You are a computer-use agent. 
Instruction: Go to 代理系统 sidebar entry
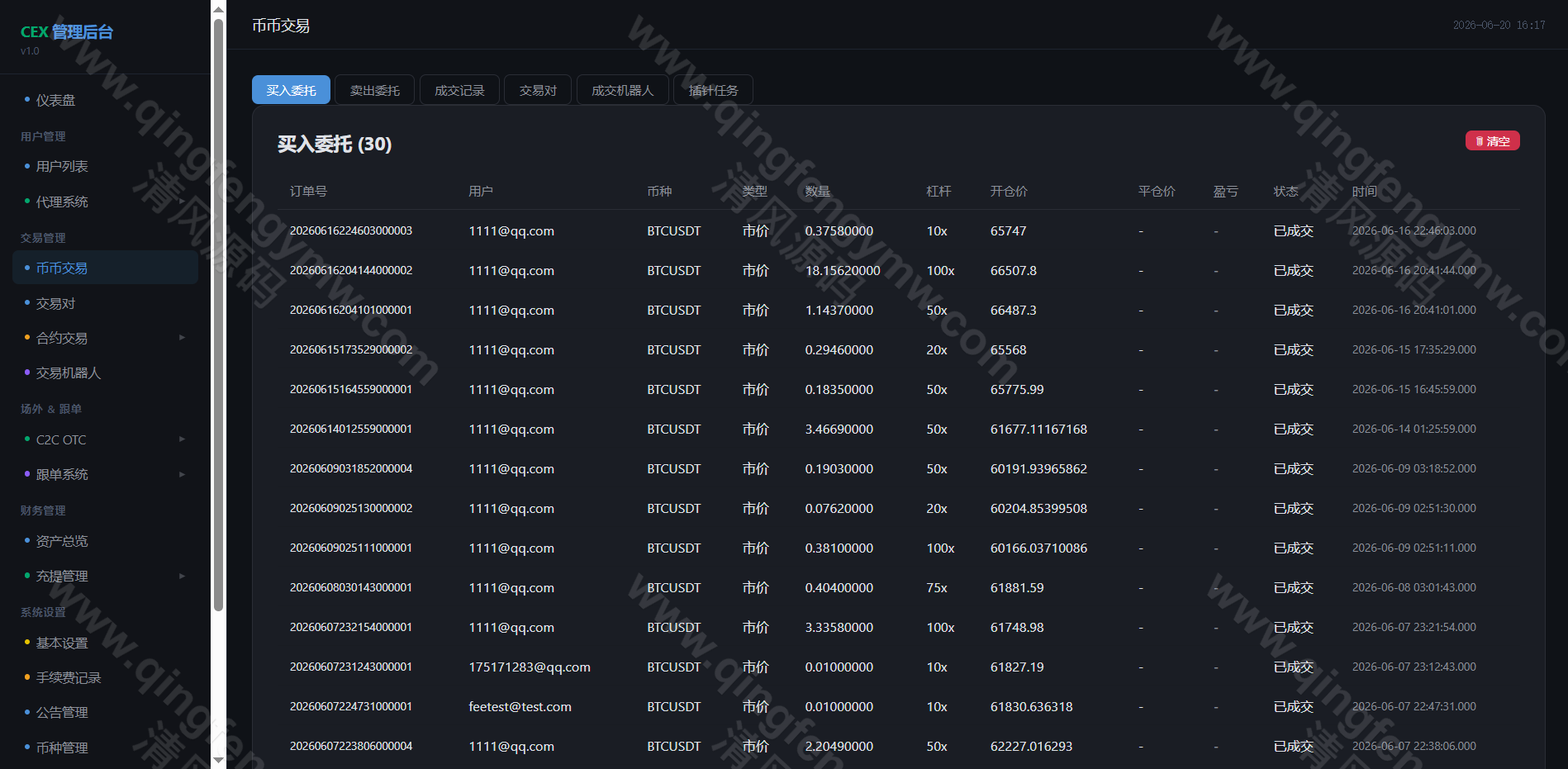pyautogui.click(x=105, y=202)
